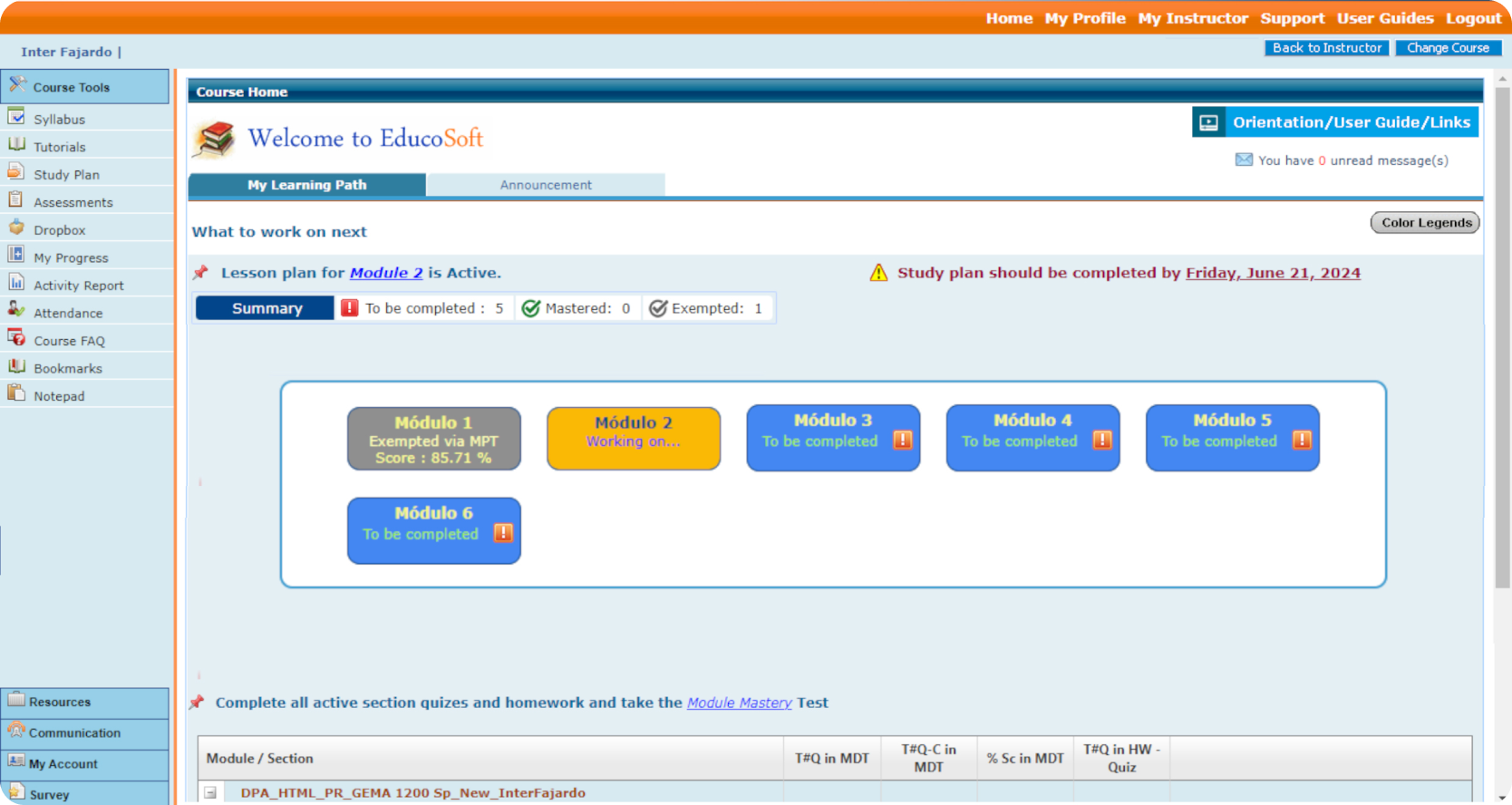Open the Color Legends button
1512x805 pixels.
tap(1426, 223)
